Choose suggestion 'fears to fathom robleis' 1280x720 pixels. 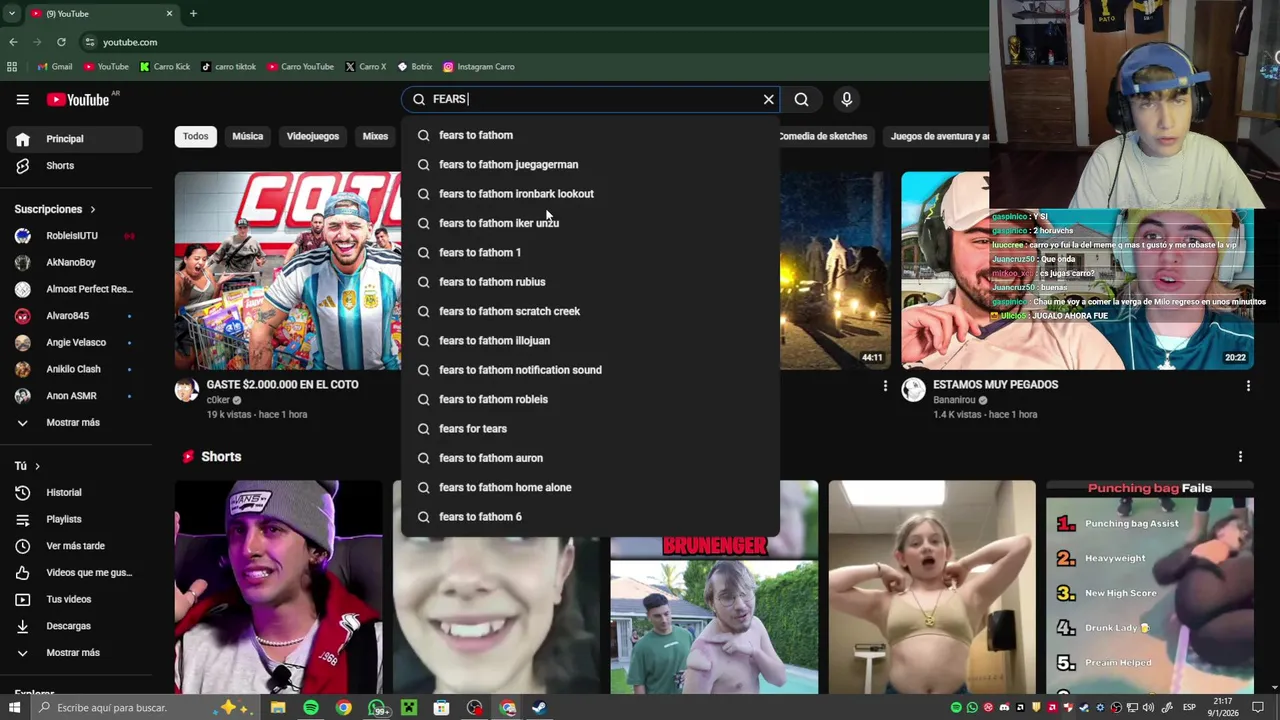590,399
